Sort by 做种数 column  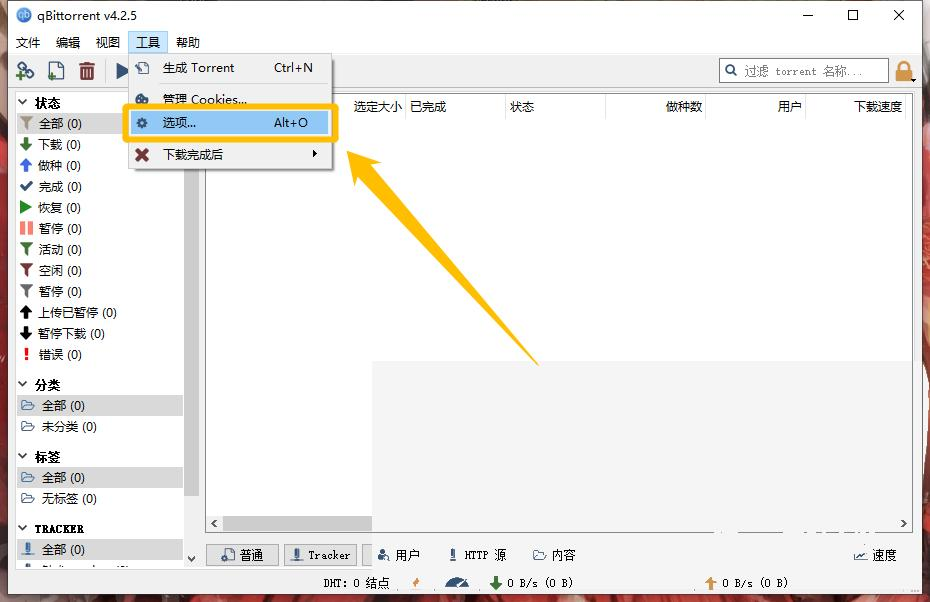coord(655,107)
